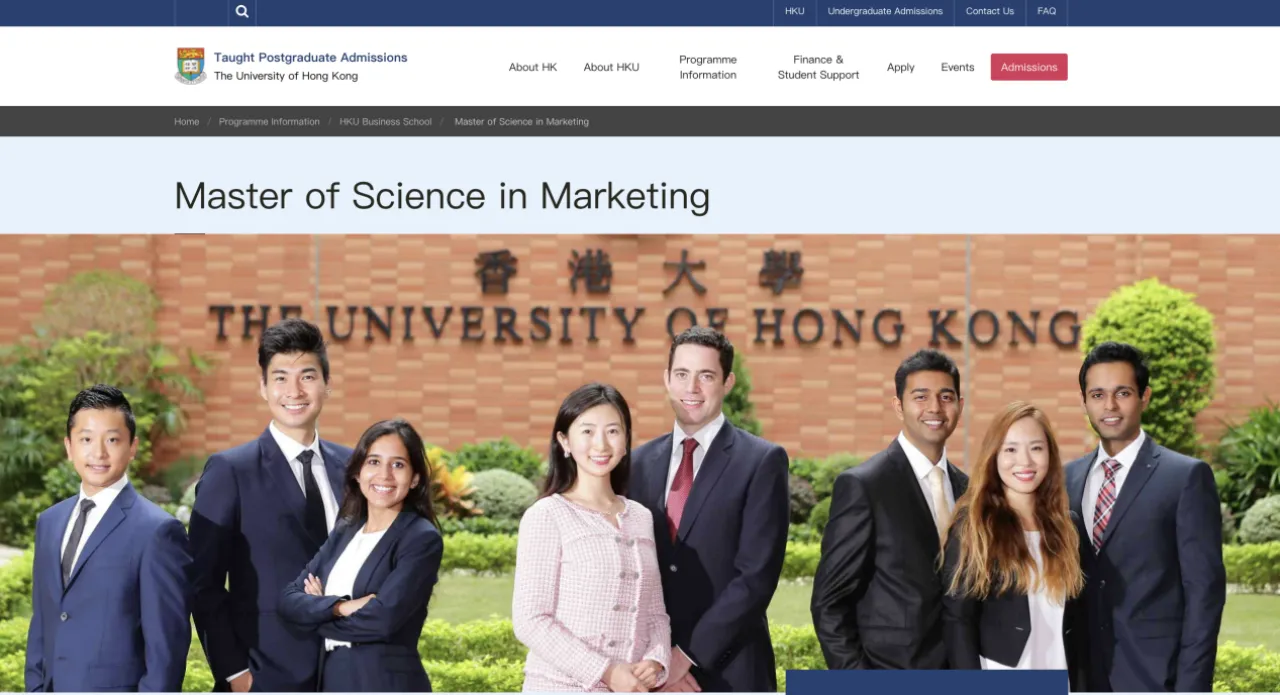Click the search magnifier icon
The height and width of the screenshot is (695, 1280).
(x=242, y=12)
